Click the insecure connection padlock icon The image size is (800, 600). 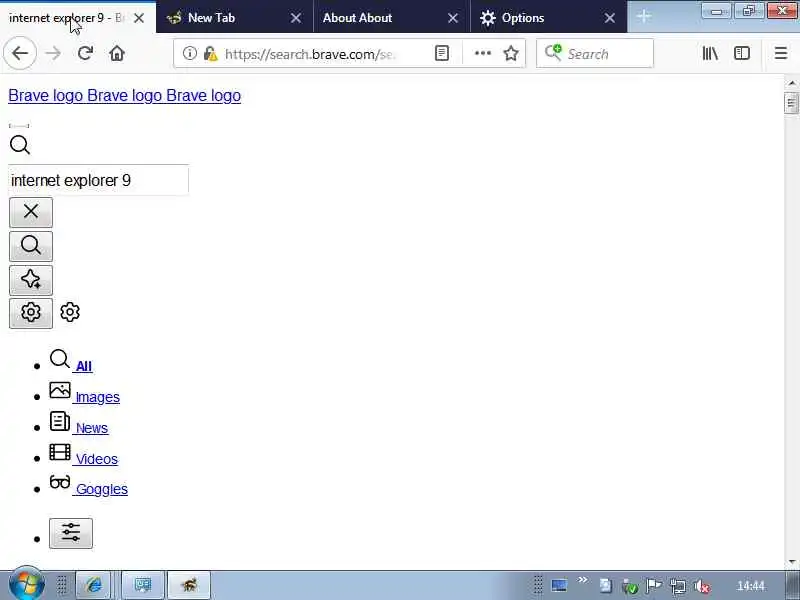210,53
